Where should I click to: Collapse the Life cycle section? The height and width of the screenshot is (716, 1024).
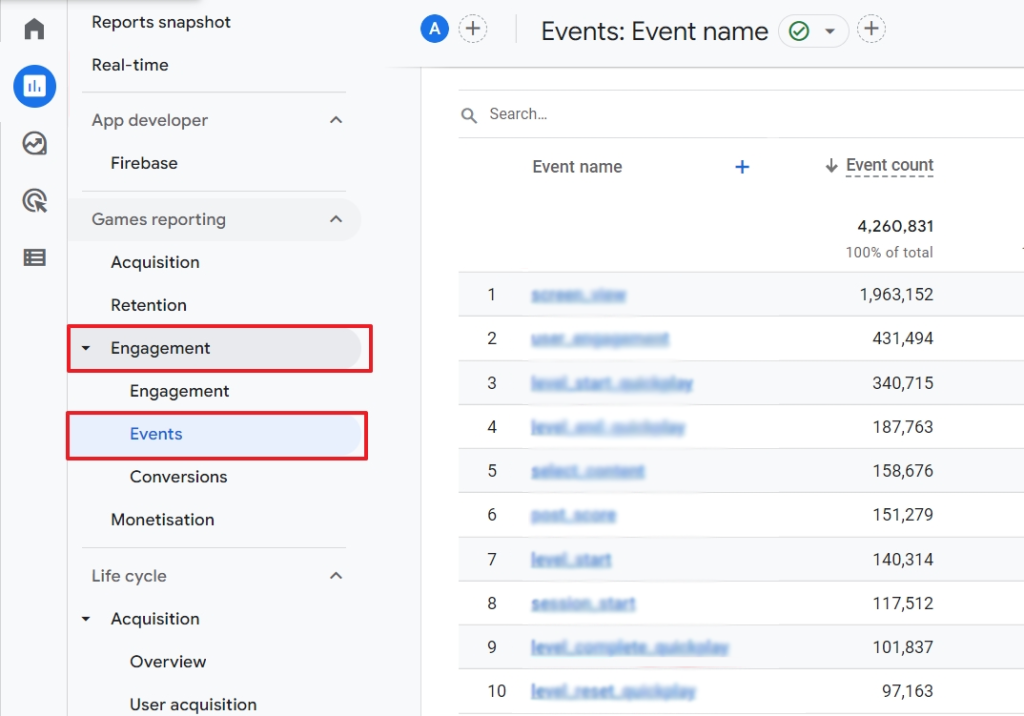pyautogui.click(x=336, y=576)
